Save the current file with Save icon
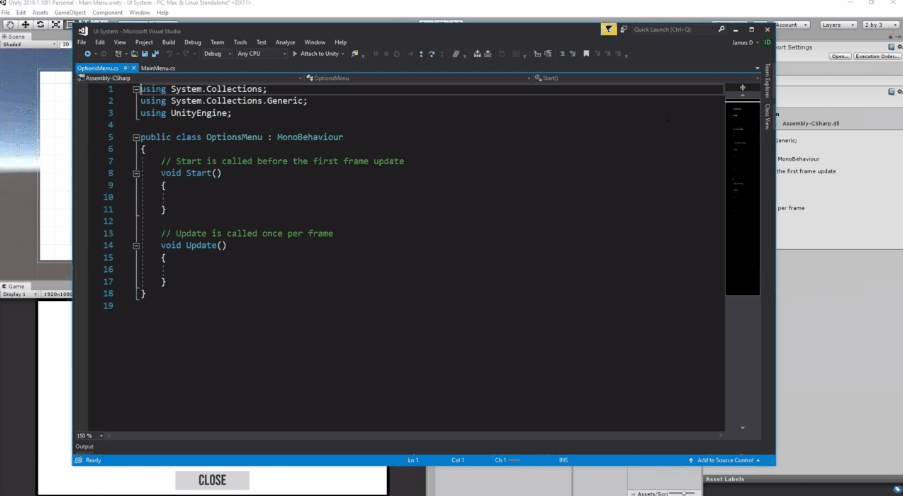Viewport: 903px width, 496px height. 145,54
